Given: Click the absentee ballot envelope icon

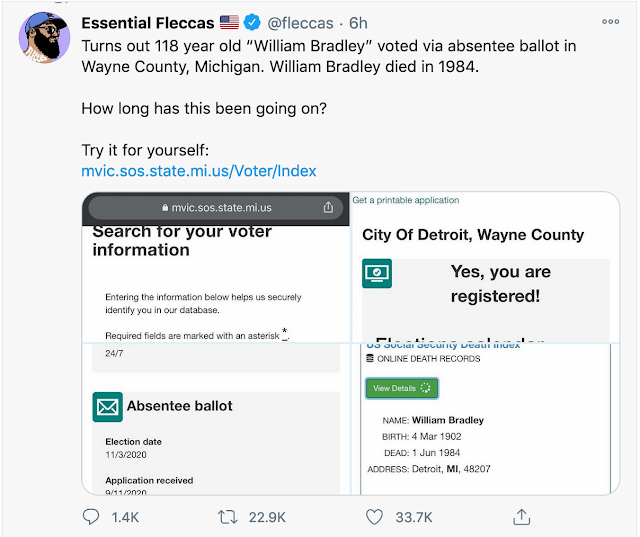Looking at the screenshot, I should [107, 406].
